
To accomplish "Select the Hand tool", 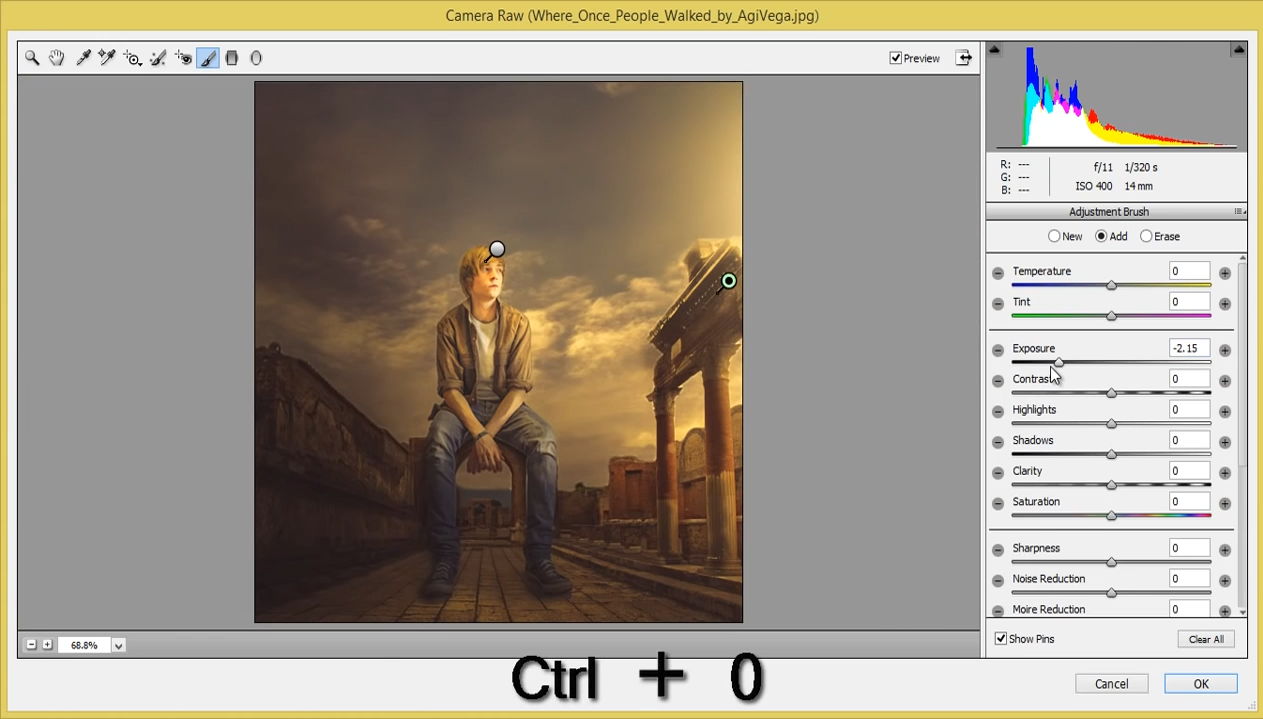I will pyautogui.click(x=56, y=58).
